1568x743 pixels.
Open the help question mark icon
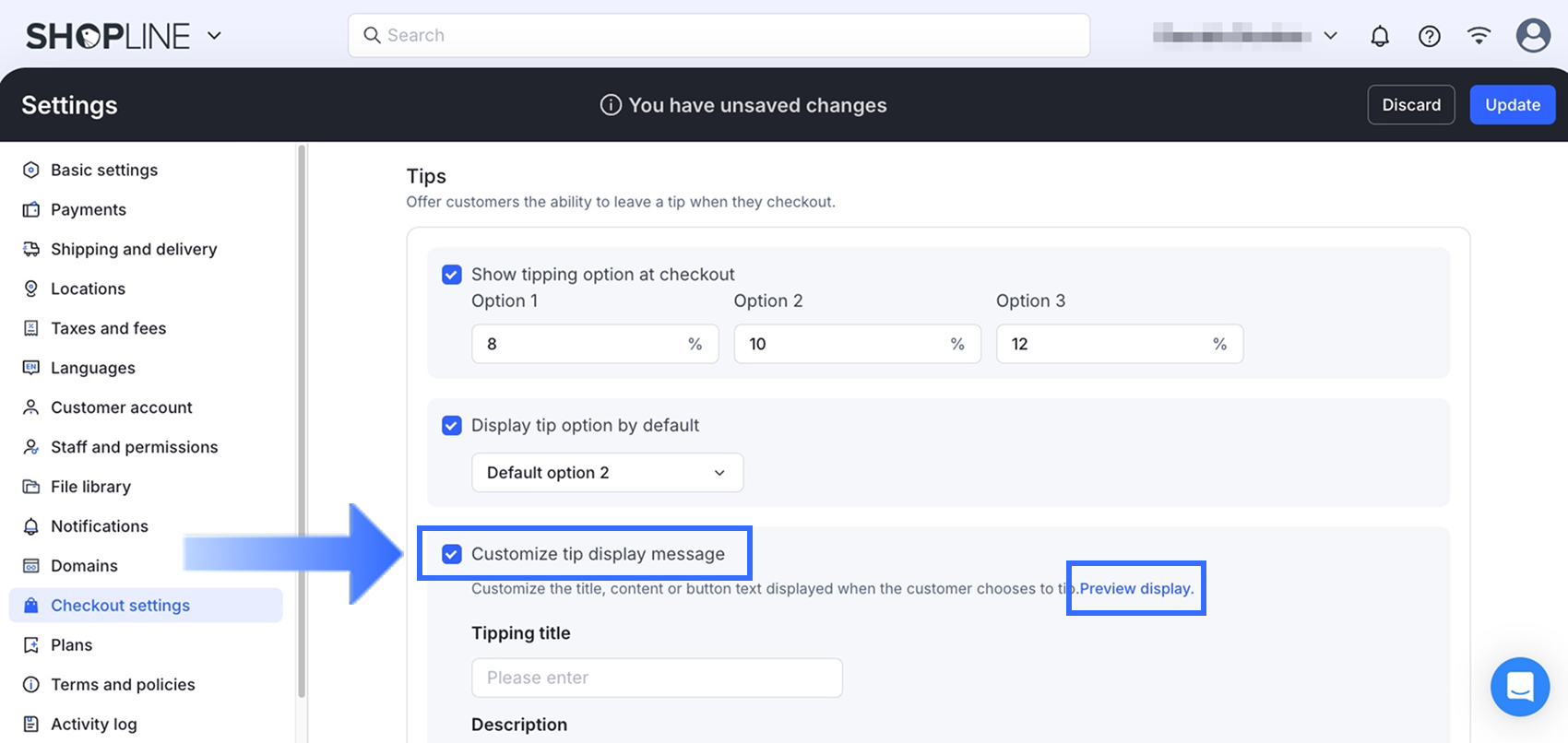1430,36
